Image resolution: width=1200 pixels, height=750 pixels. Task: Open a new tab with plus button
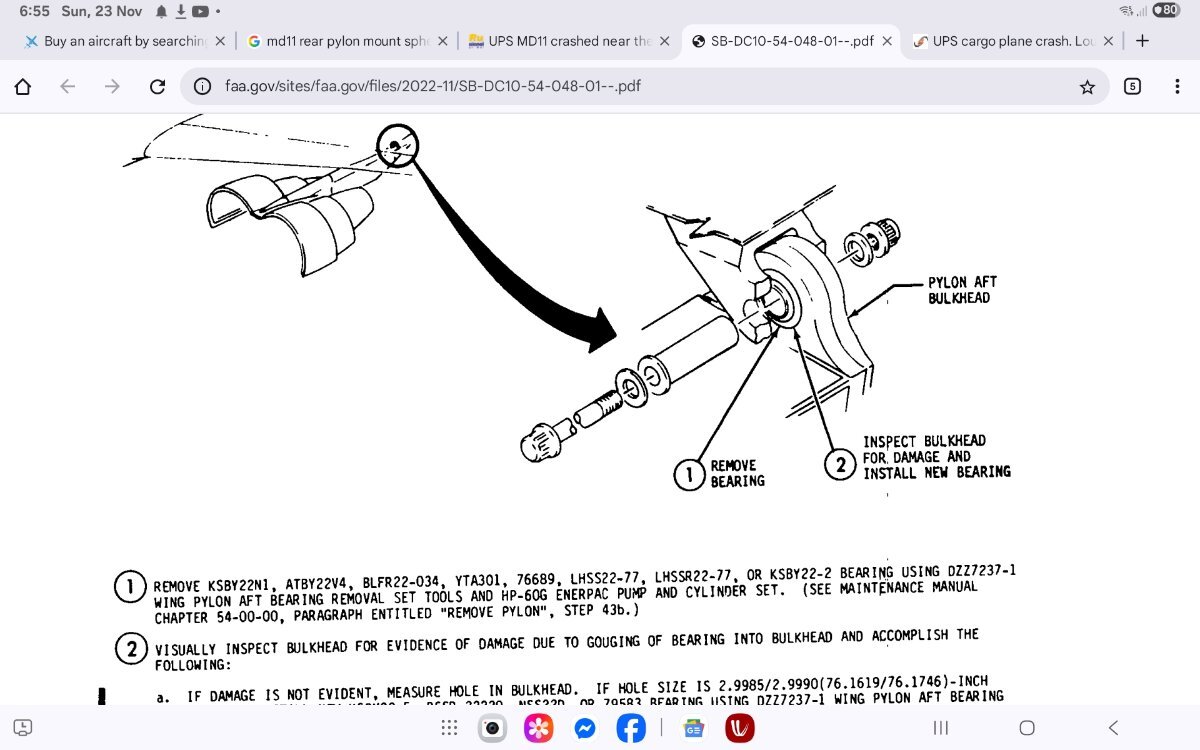point(1142,41)
